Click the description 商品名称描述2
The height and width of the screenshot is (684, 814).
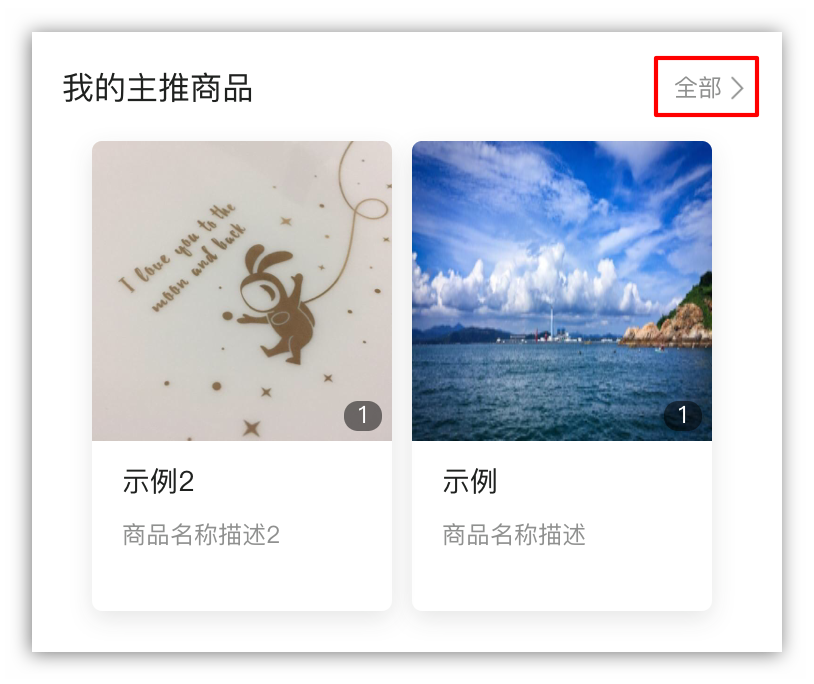pyautogui.click(x=201, y=535)
